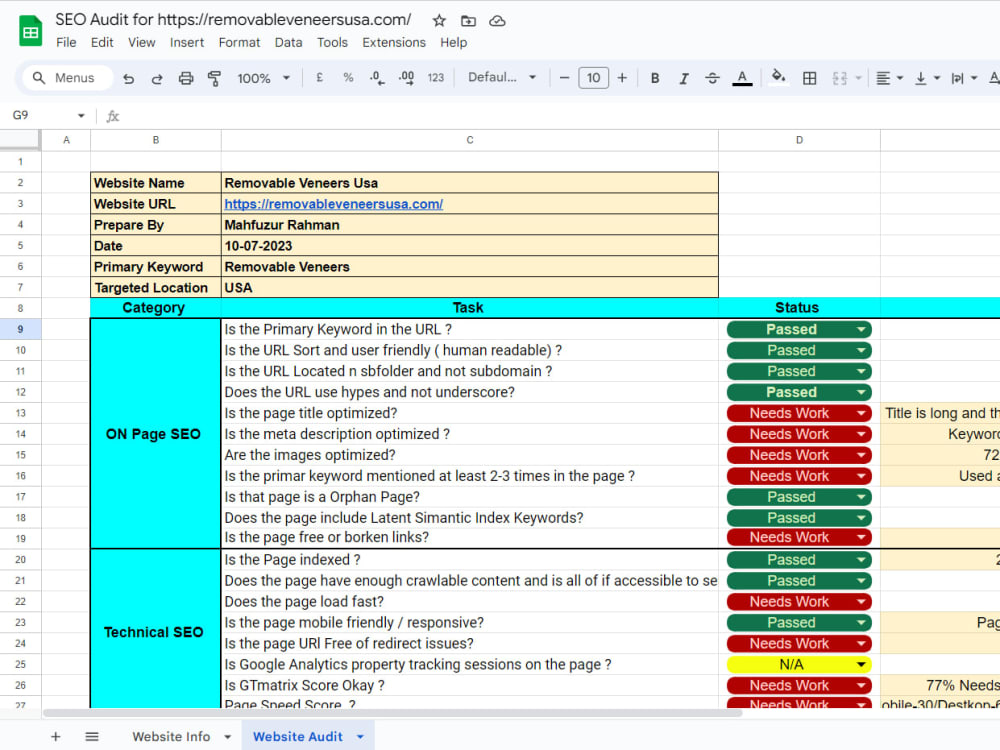Decrease decimal places
This screenshot has height=750, width=1000.
(x=377, y=78)
